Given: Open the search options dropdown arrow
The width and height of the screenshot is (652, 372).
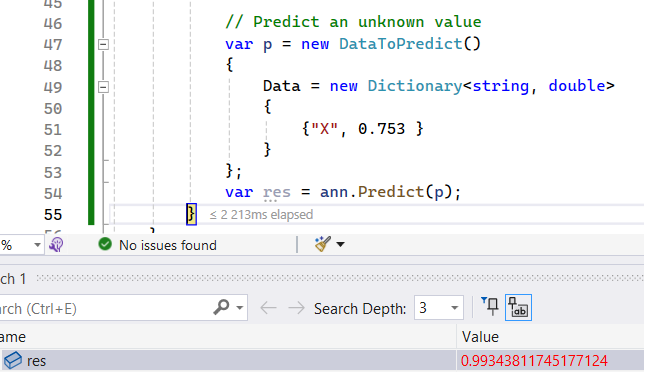Looking at the screenshot, I should (x=240, y=308).
